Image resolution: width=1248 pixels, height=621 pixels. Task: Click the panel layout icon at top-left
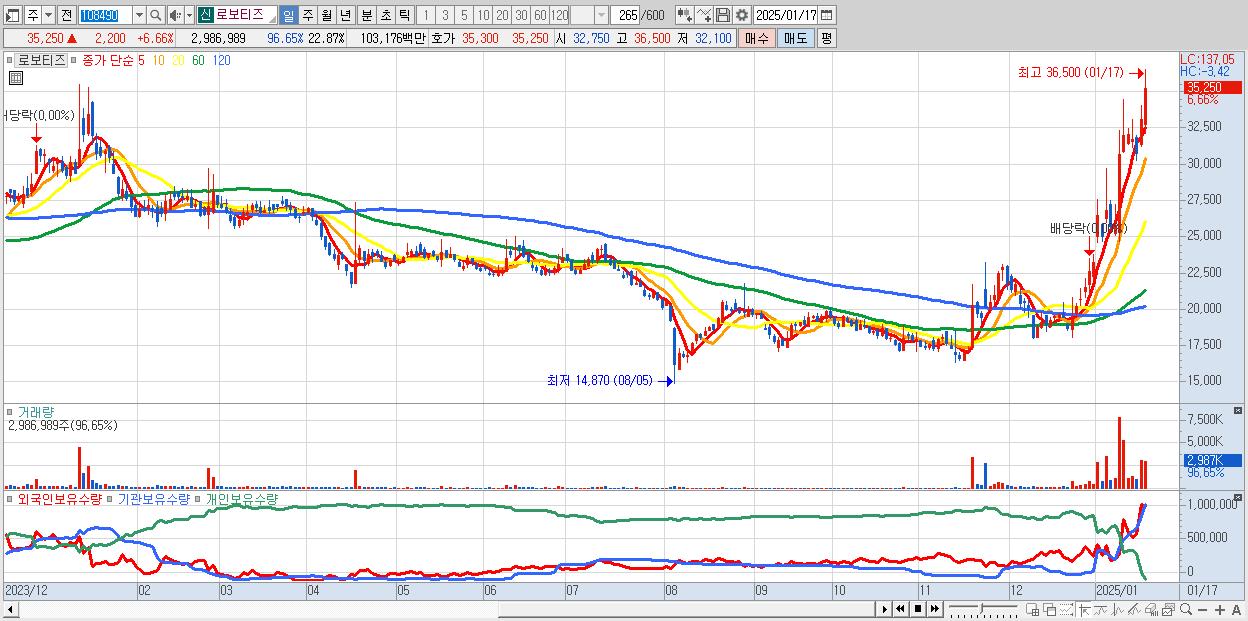tap(12, 15)
